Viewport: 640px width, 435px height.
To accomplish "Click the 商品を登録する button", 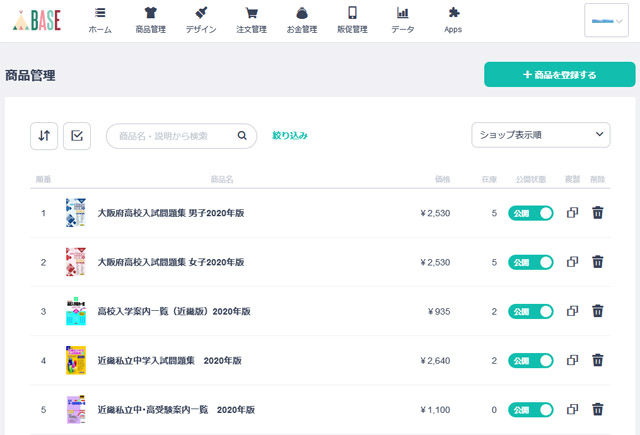I will 560,74.
